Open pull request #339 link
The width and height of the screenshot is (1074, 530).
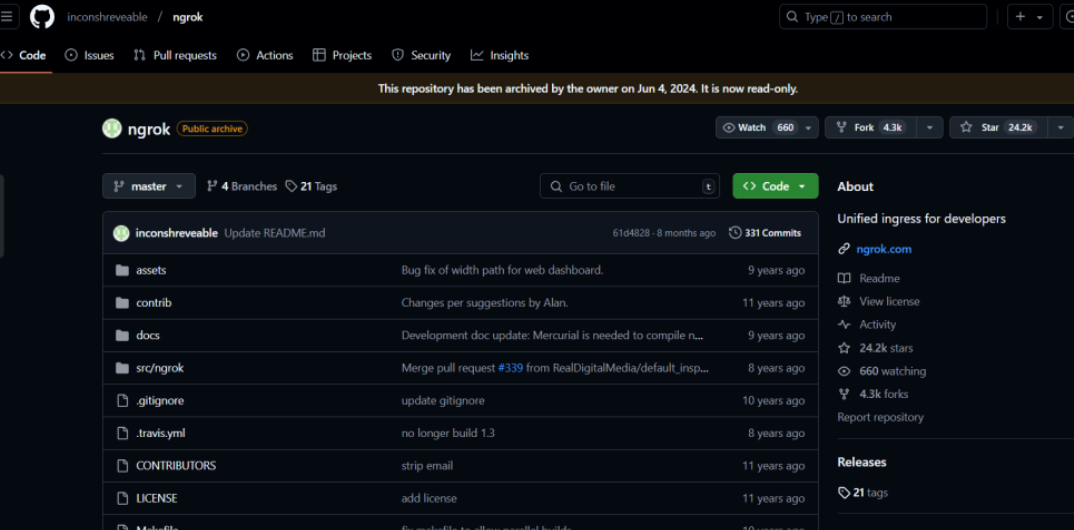[x=510, y=368]
